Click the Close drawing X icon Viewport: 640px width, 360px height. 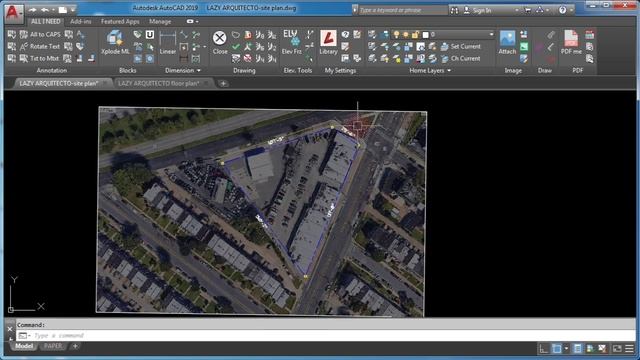click(x=220, y=42)
